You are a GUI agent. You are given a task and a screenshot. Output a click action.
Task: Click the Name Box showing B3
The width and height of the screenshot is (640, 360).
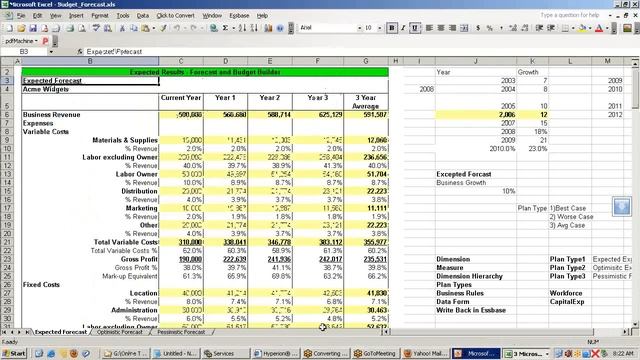(24, 52)
